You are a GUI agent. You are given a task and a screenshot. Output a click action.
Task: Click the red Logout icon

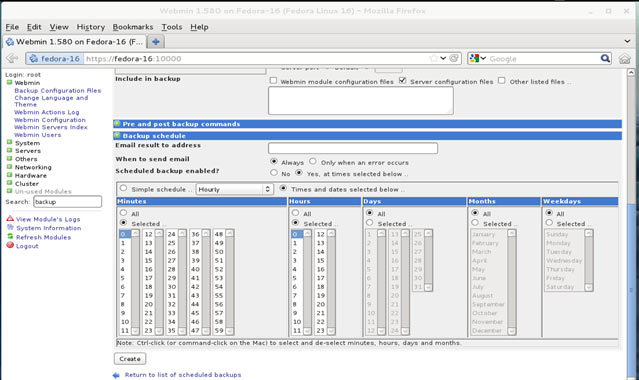pyautogui.click(x=10, y=245)
